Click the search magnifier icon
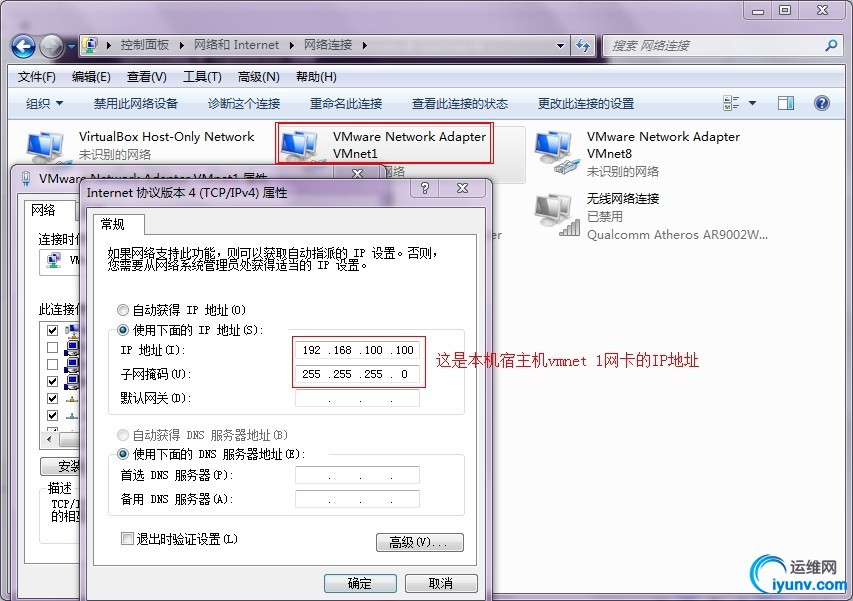 click(831, 46)
